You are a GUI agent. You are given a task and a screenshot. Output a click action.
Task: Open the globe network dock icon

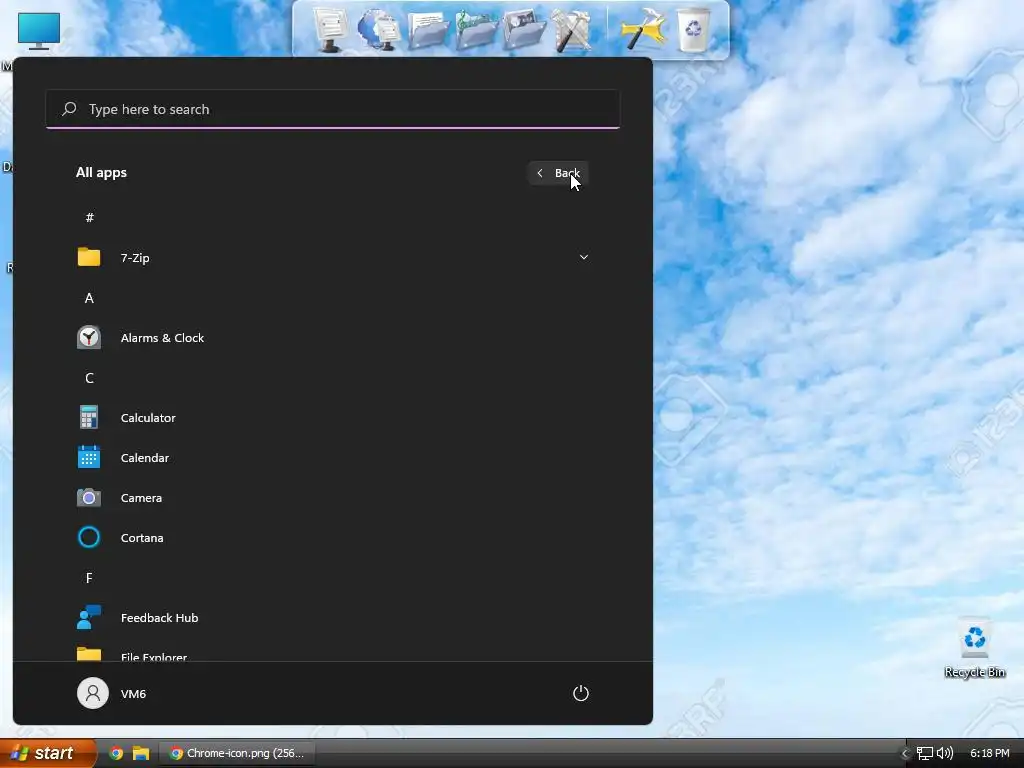(379, 29)
